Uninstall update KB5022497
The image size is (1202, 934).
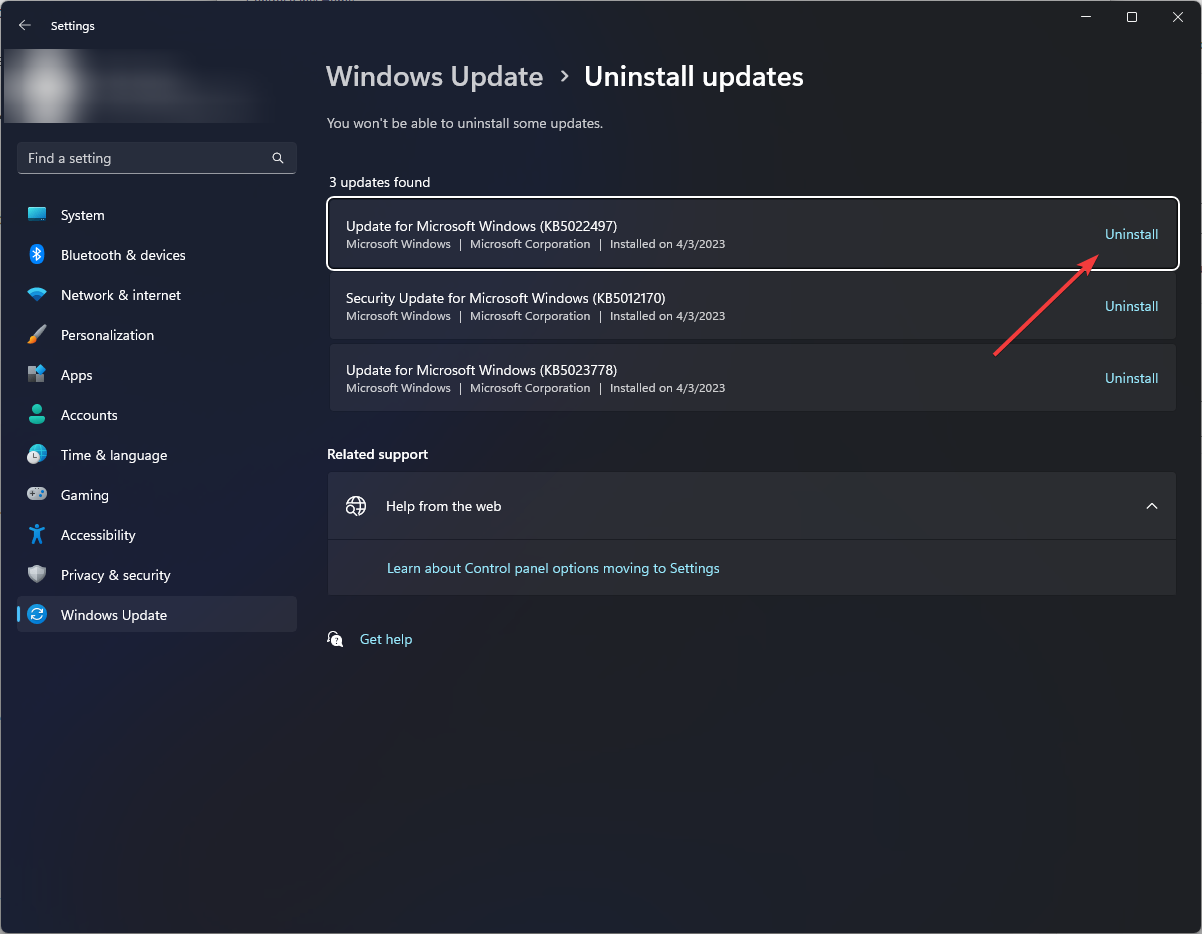pyautogui.click(x=1131, y=234)
